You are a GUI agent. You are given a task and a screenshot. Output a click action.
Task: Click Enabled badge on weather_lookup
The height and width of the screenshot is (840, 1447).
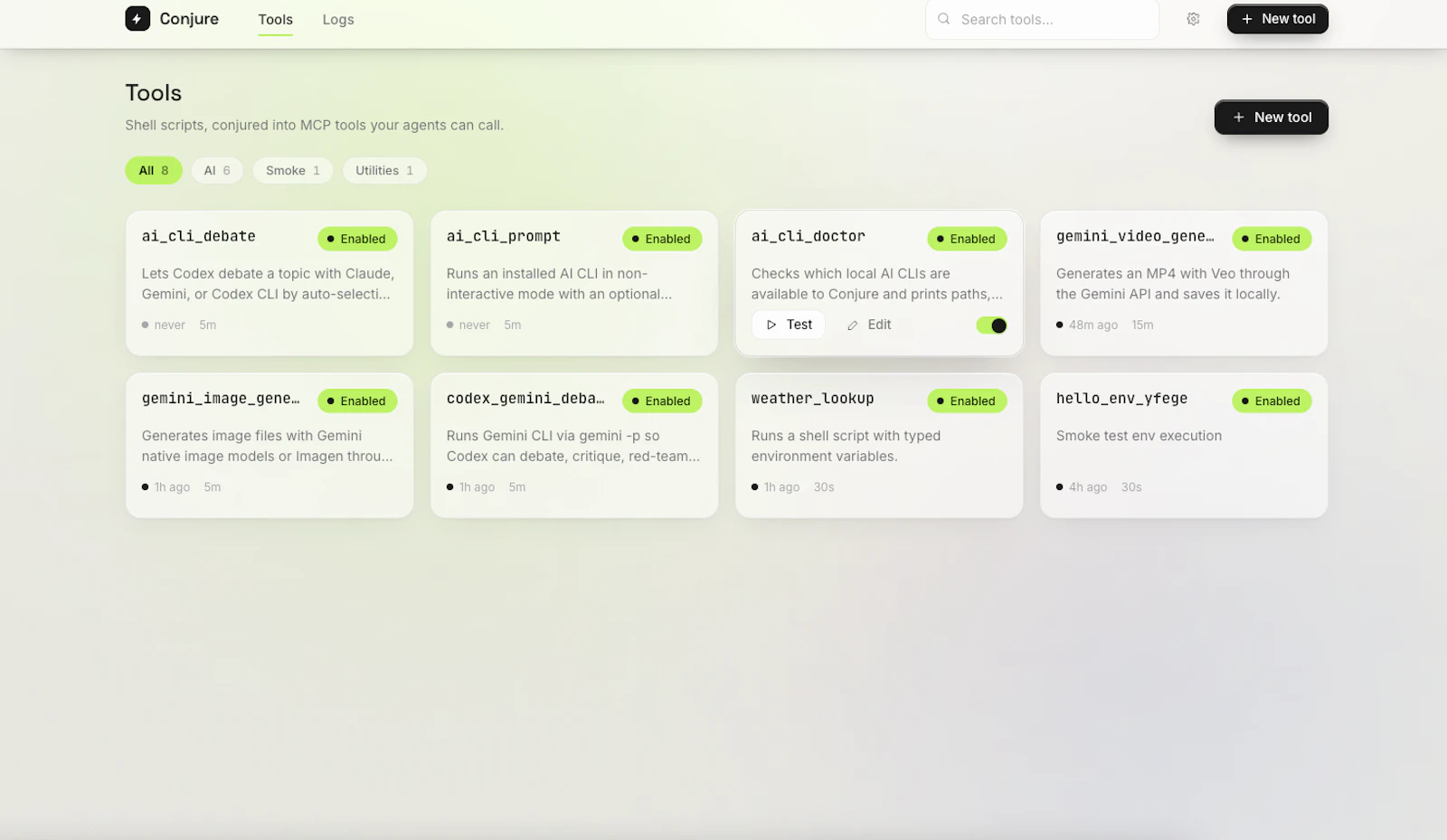967,401
